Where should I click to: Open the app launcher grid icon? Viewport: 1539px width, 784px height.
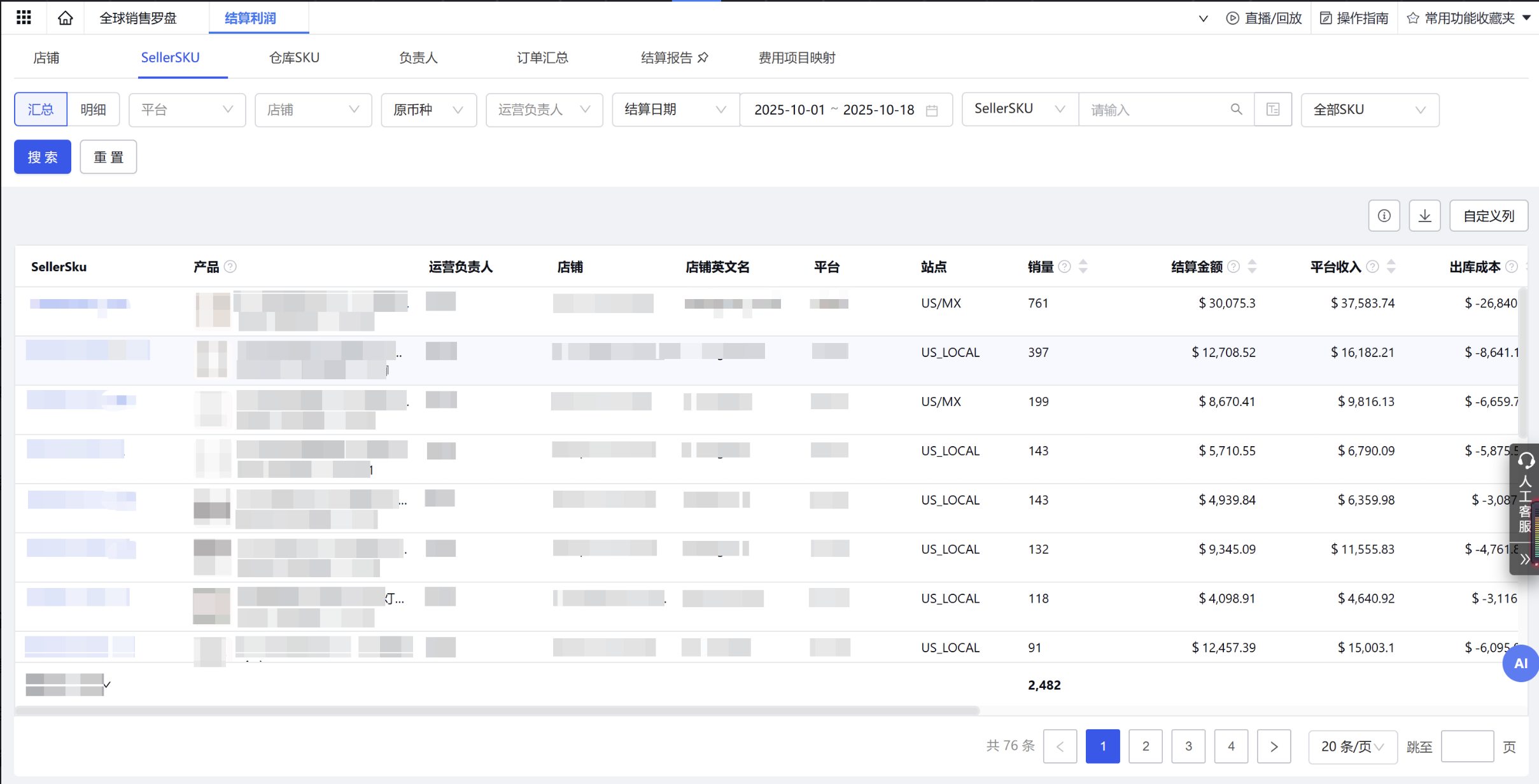point(24,17)
